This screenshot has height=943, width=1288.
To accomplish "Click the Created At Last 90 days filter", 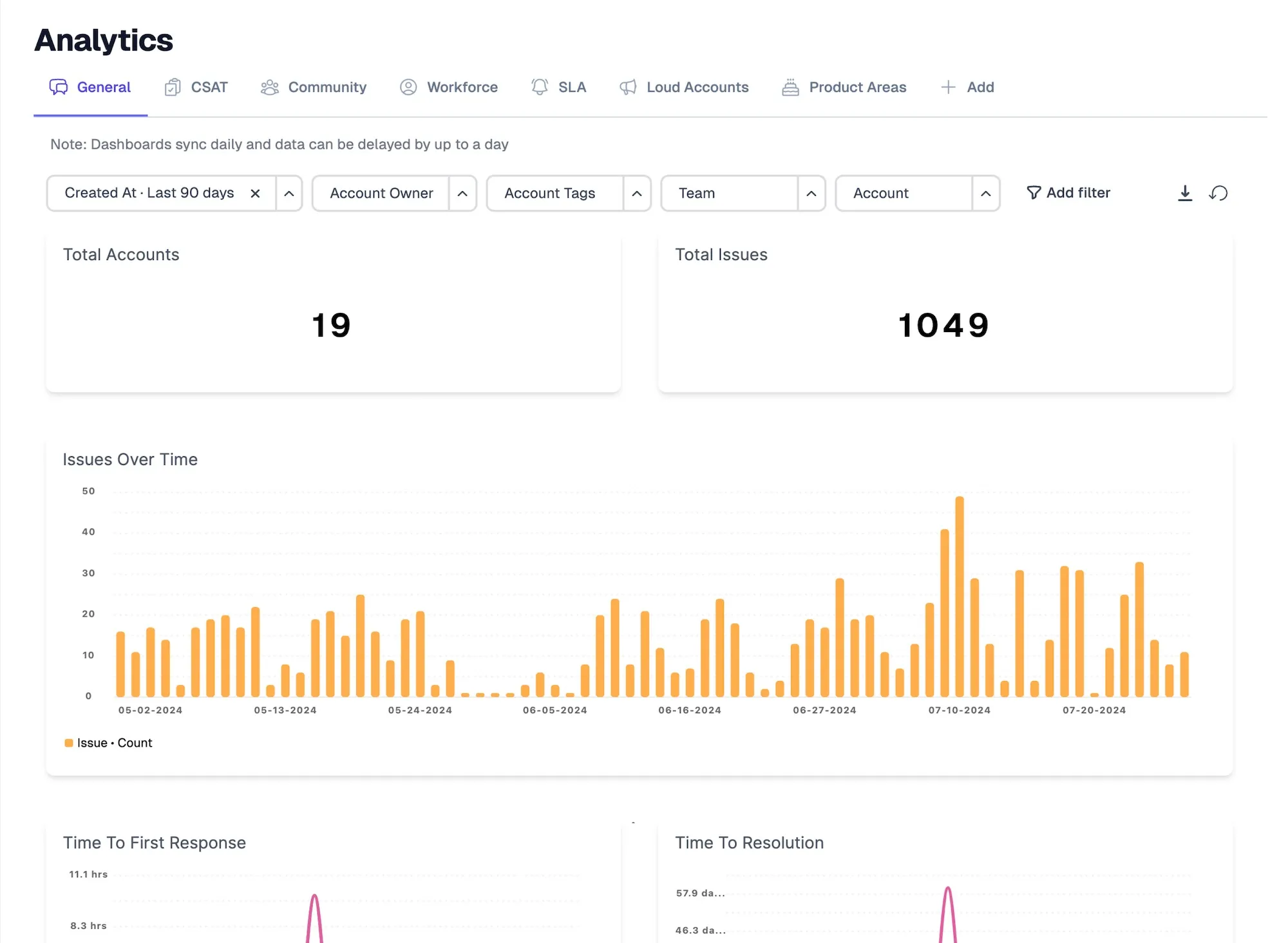I will click(x=149, y=193).
